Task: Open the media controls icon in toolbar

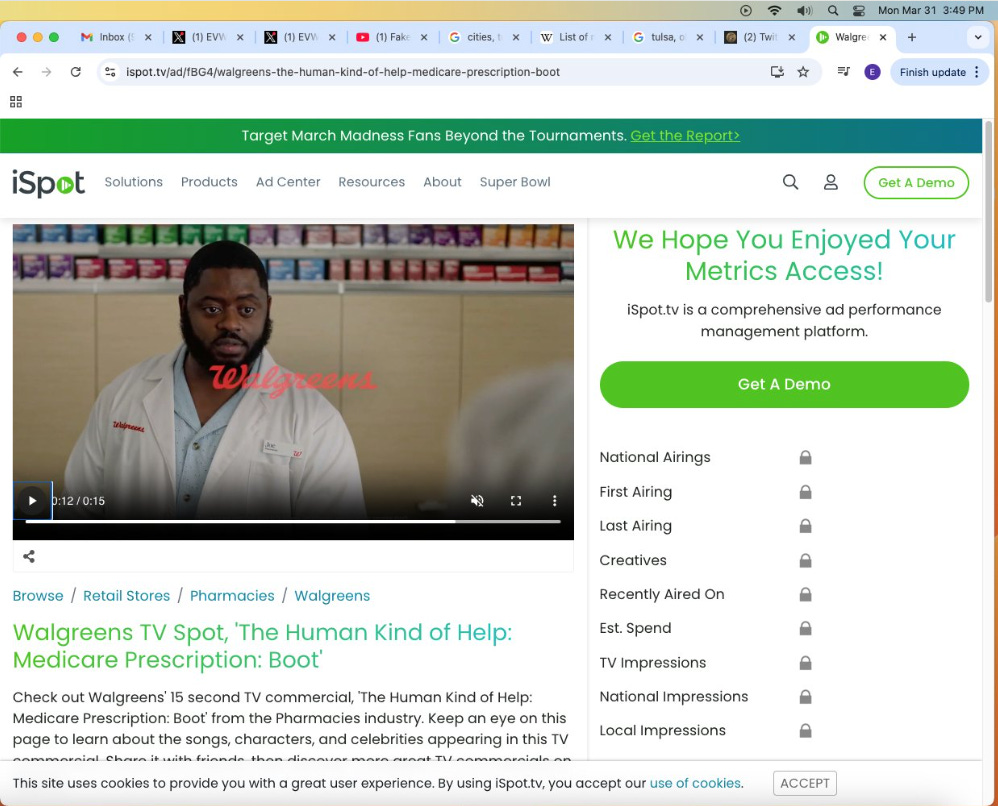Action: pos(844,72)
